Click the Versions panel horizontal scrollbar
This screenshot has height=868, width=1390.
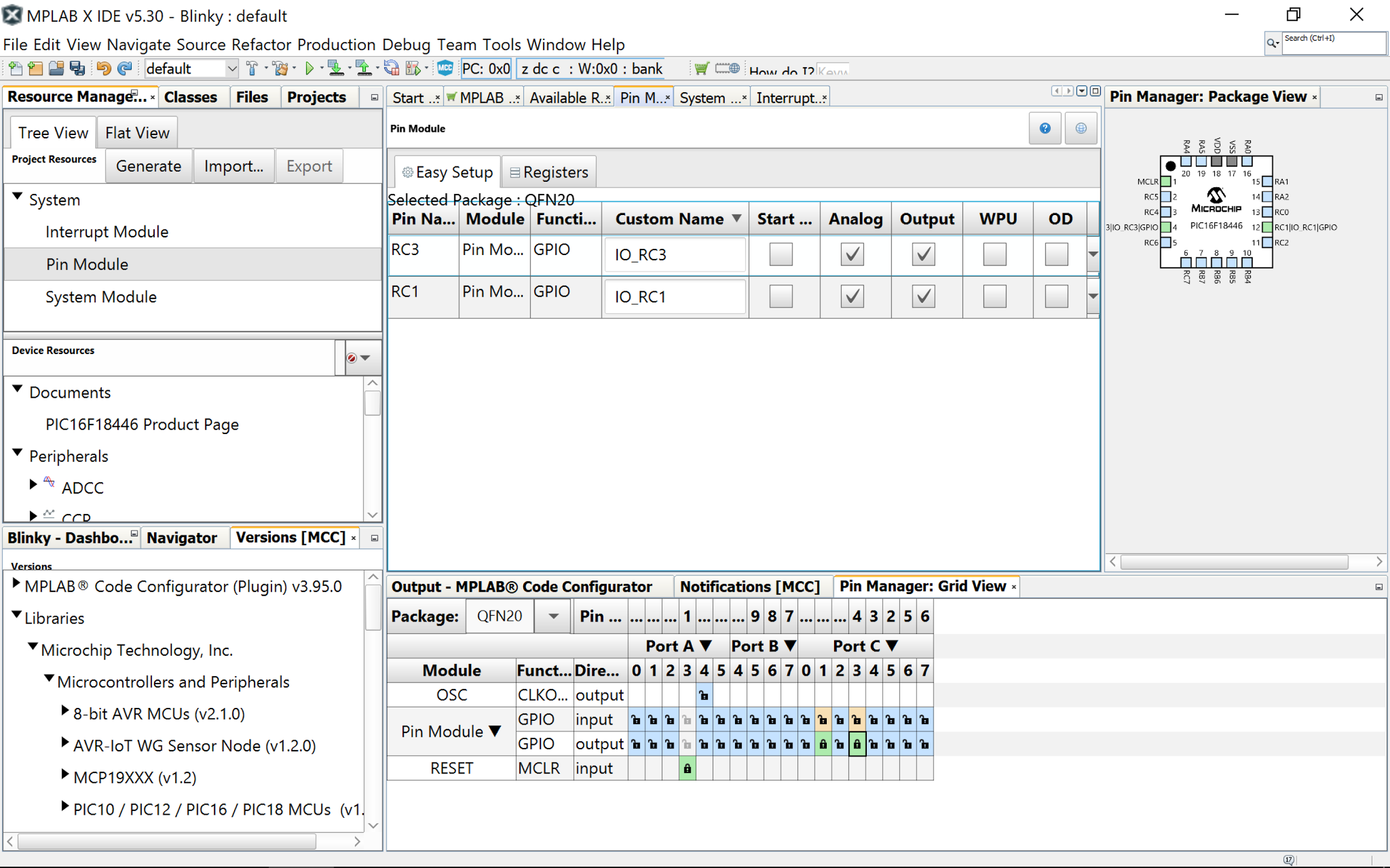[167, 841]
